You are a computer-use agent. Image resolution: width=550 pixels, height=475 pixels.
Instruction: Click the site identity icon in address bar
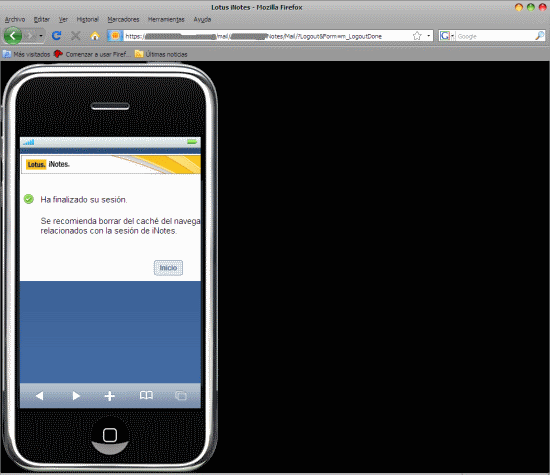point(115,36)
